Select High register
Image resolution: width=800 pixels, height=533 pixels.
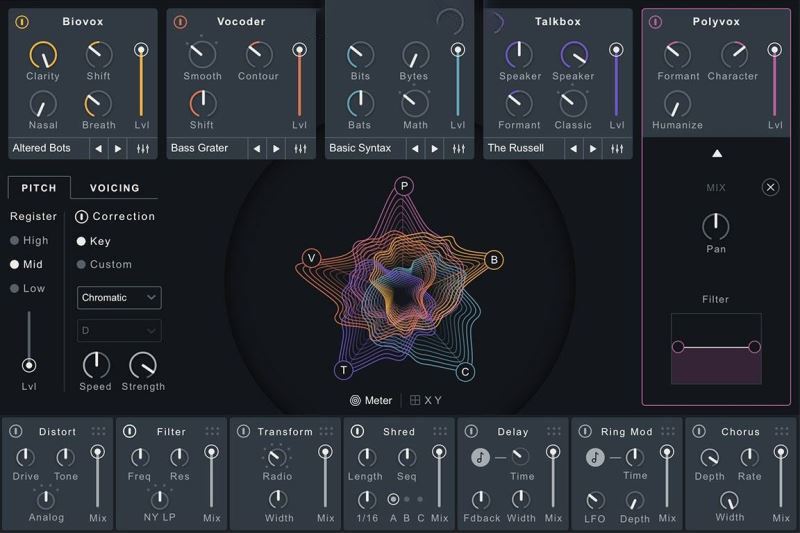pos(29,241)
